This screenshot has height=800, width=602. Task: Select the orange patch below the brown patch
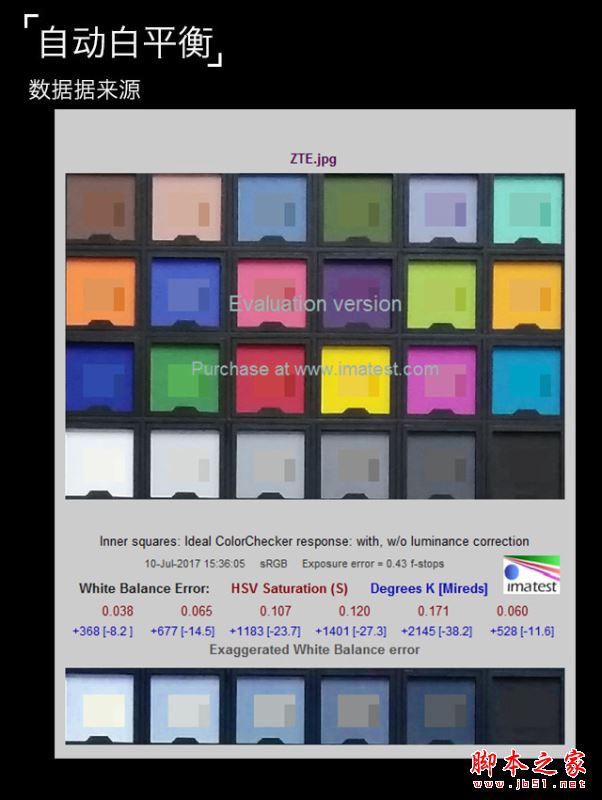[101, 292]
